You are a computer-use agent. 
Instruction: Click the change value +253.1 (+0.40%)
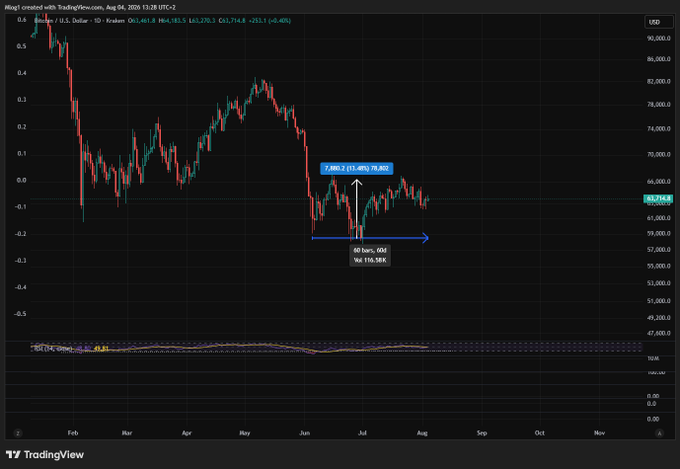(x=270, y=20)
